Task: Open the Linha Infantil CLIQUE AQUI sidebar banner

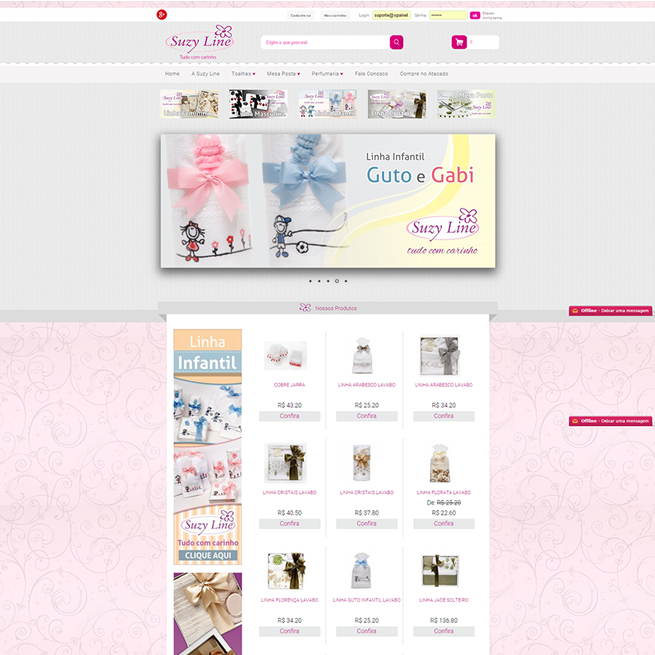Action: [x=208, y=447]
